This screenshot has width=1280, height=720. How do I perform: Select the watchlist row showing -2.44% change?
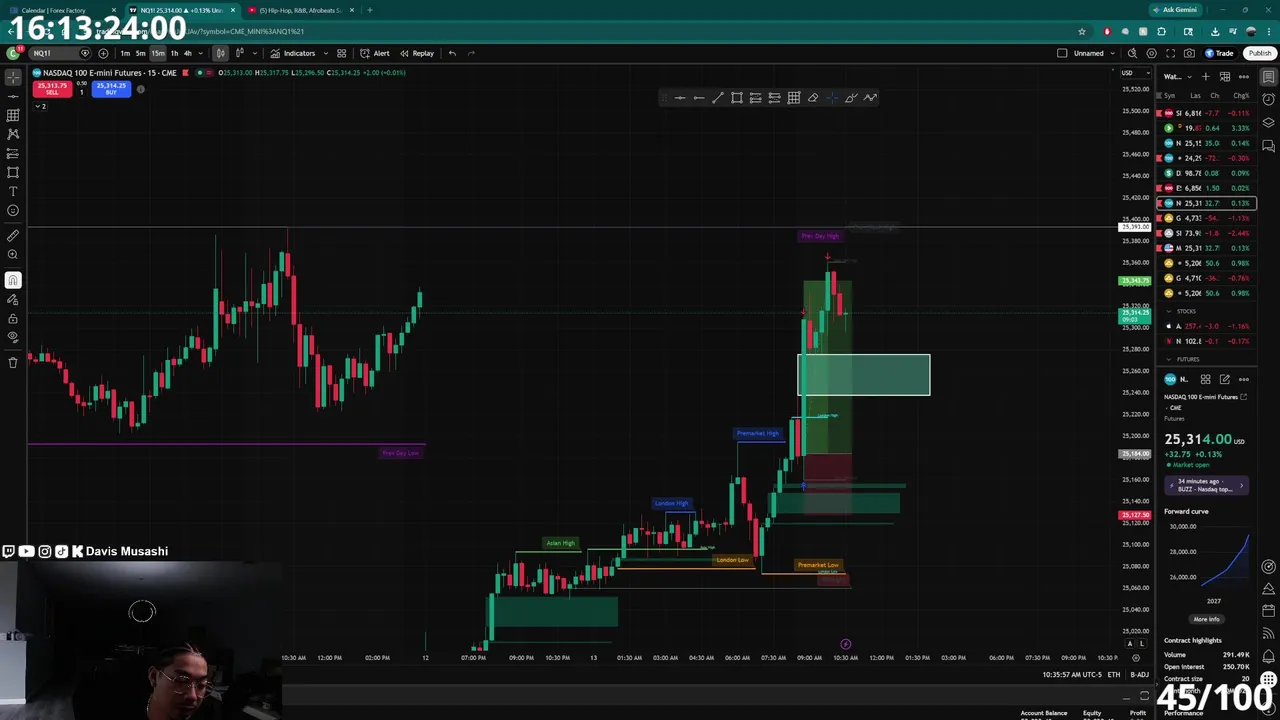pyautogui.click(x=1206, y=233)
